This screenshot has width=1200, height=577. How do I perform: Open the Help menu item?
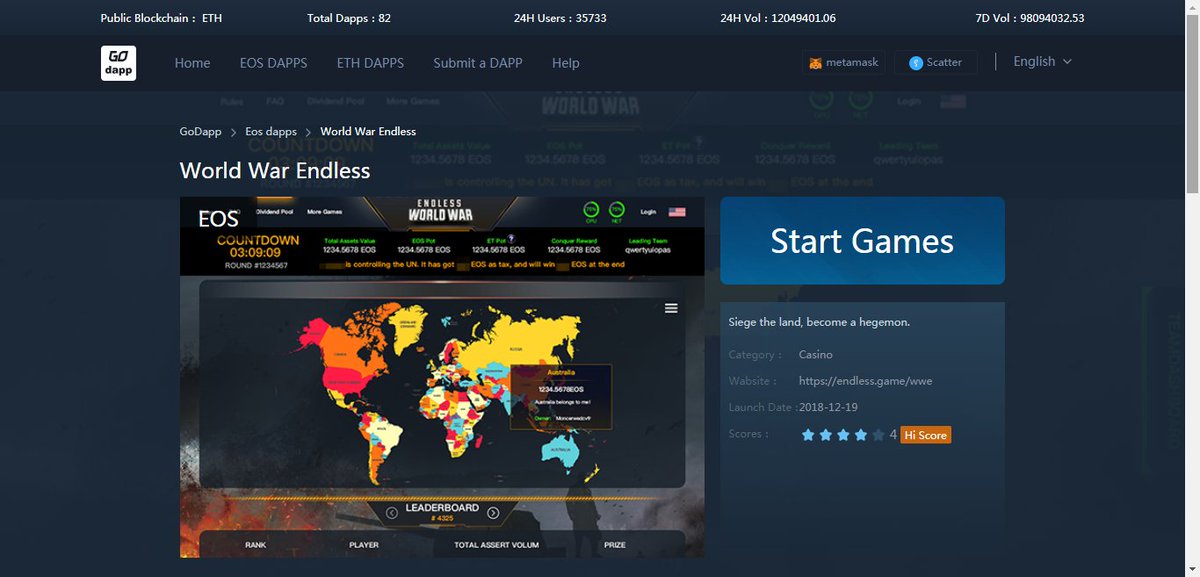click(x=565, y=63)
